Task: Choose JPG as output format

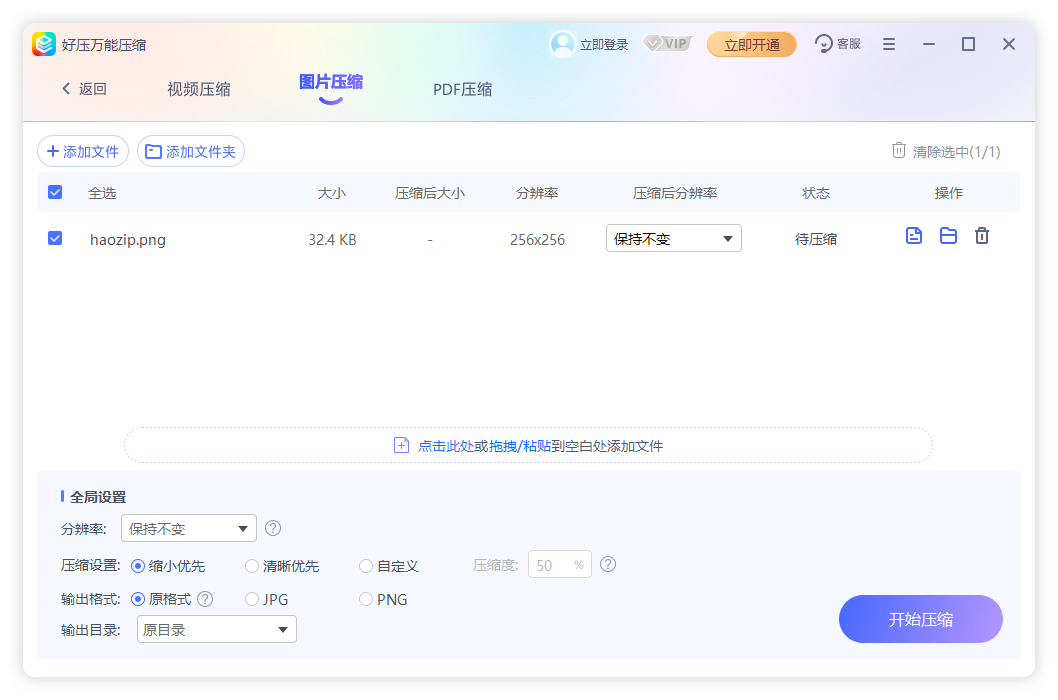Action: 252,600
